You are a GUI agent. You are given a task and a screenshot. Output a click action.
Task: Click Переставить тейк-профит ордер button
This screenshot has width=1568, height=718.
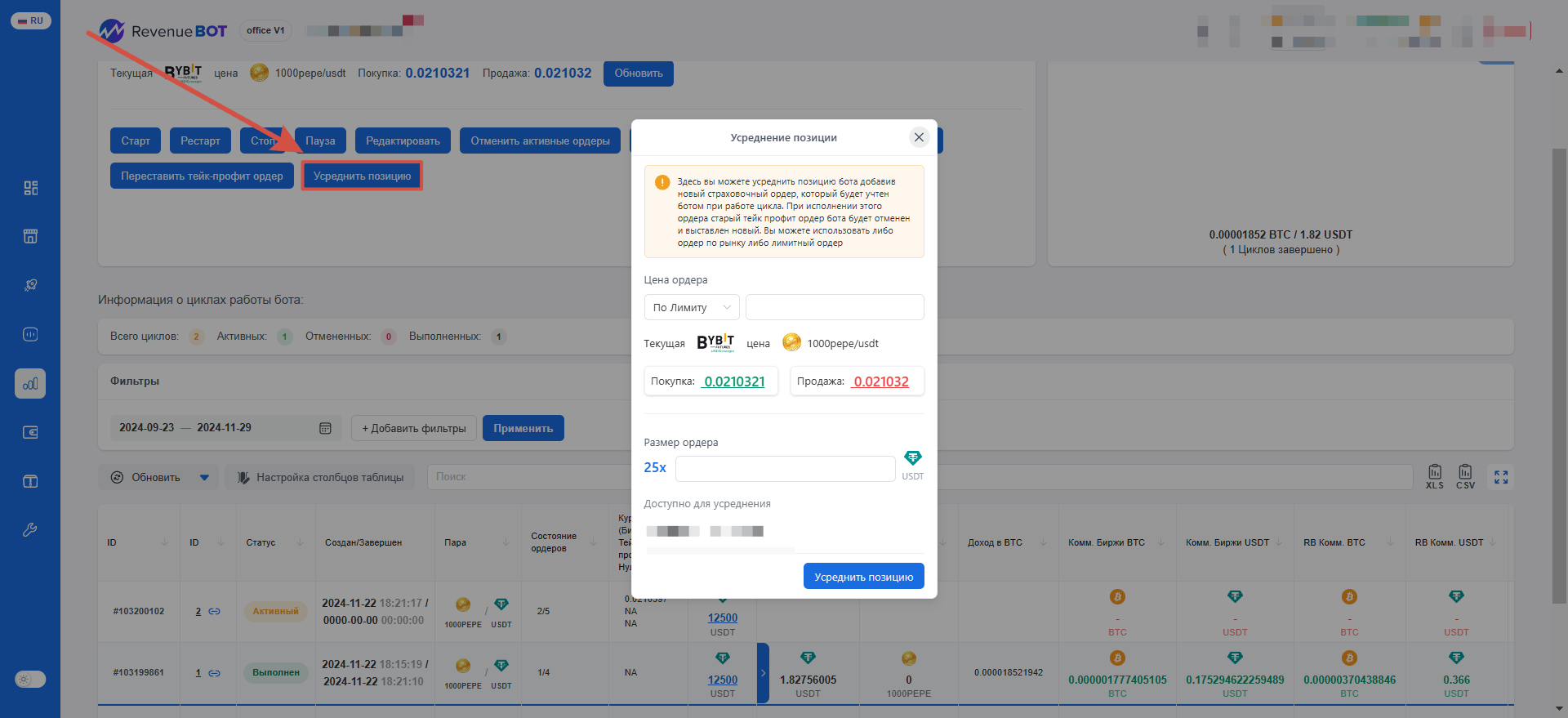pos(202,176)
